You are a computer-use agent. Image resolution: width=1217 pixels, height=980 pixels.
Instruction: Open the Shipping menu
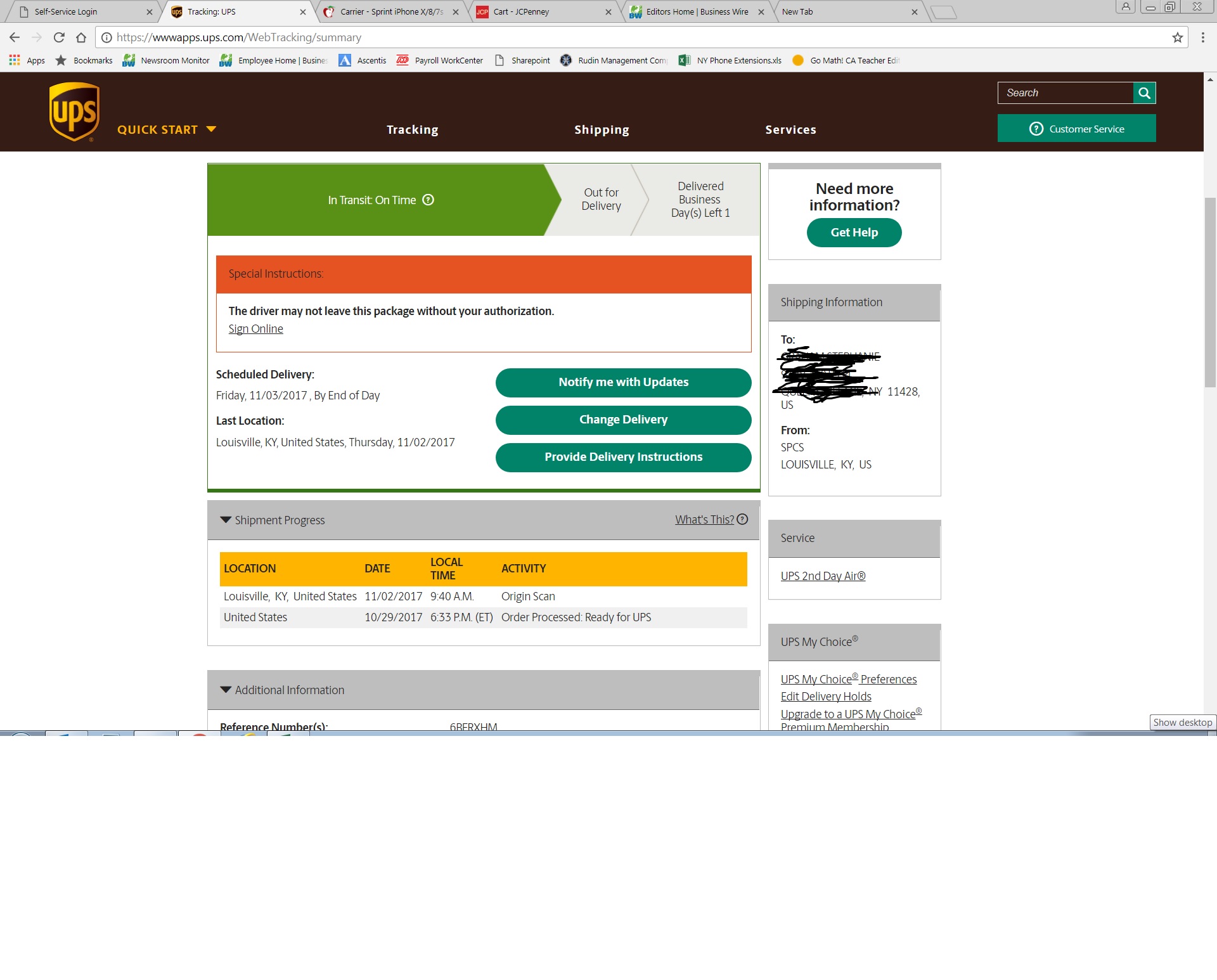602,129
